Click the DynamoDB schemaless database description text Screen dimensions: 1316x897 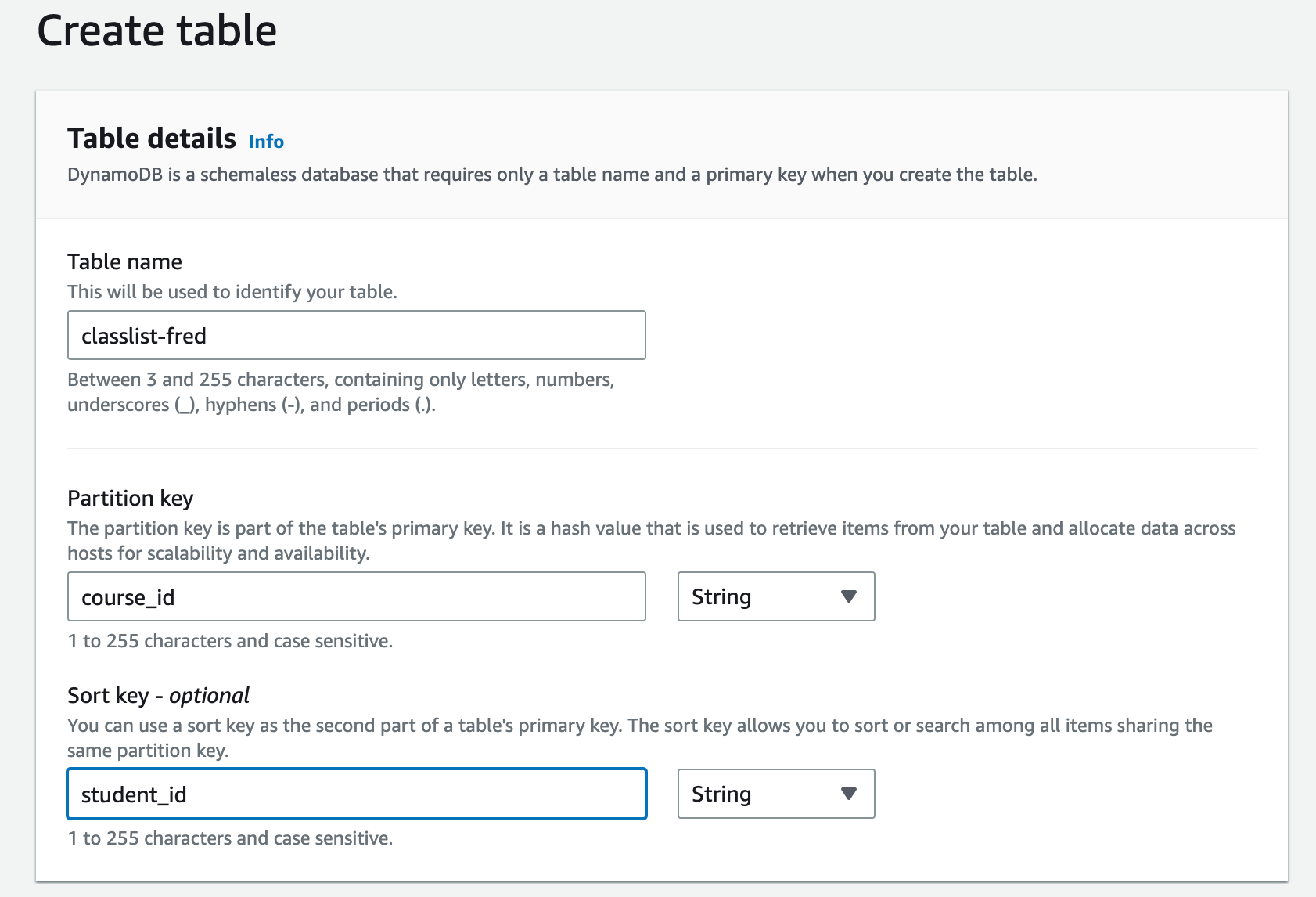coord(552,175)
